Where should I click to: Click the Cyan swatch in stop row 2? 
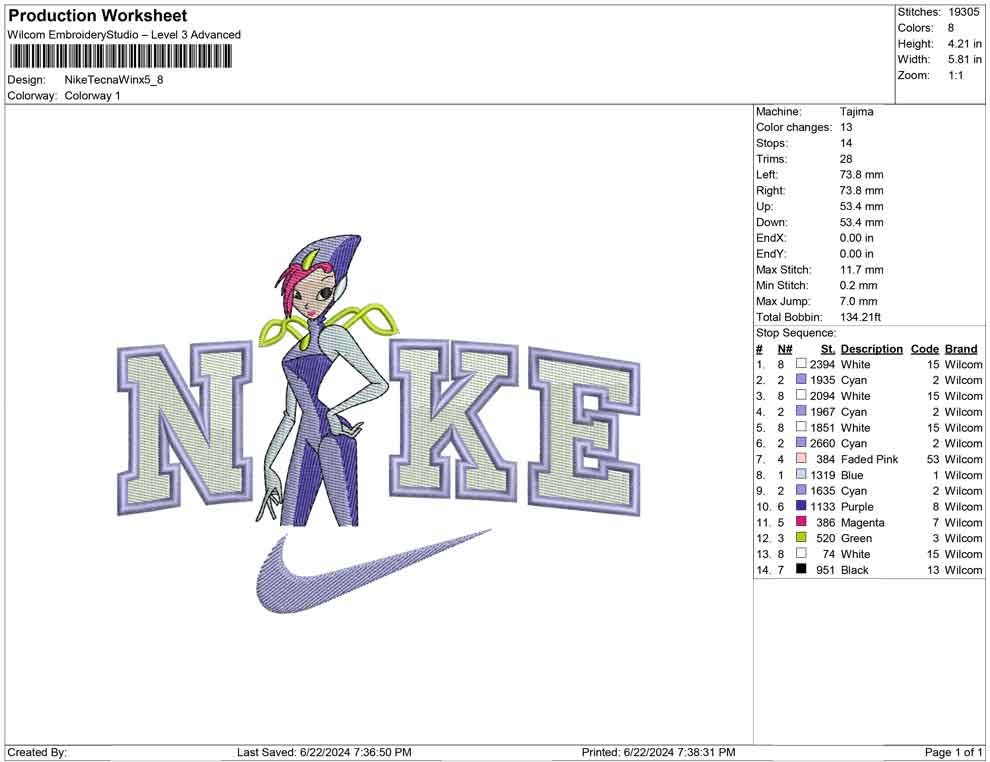801,379
